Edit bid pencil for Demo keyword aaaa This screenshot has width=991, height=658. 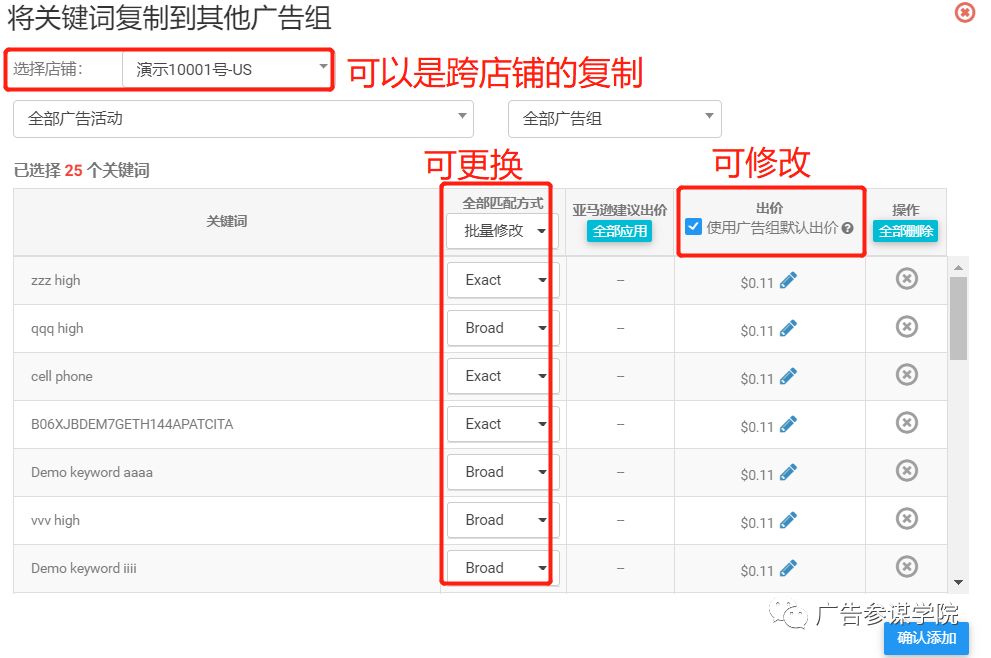788,472
